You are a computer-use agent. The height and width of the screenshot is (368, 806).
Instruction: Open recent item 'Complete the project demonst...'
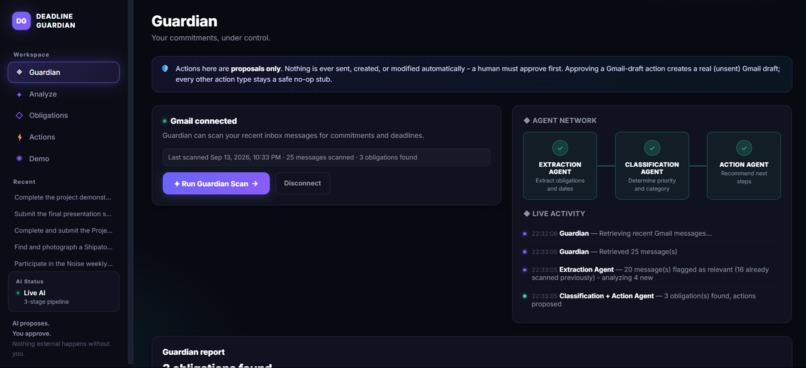point(63,197)
